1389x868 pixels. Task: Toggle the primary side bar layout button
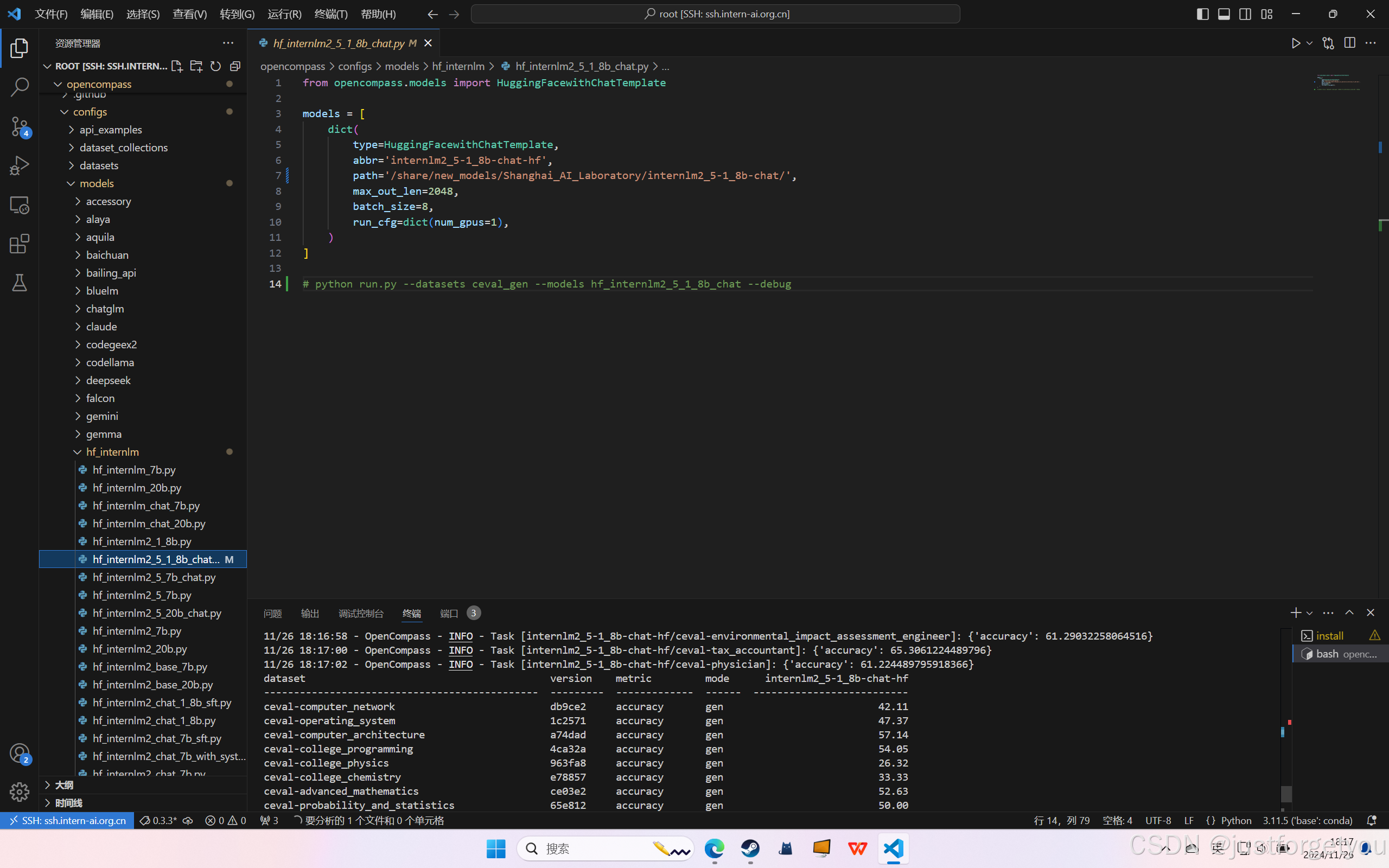click(1202, 14)
